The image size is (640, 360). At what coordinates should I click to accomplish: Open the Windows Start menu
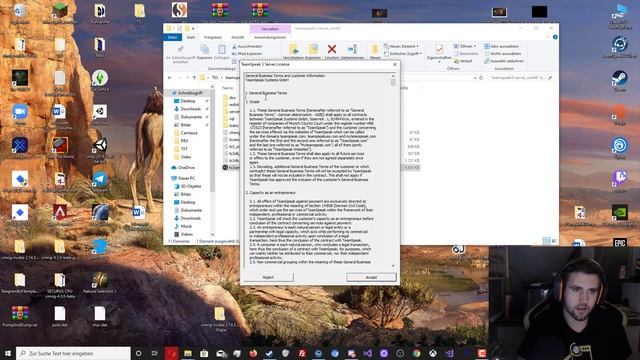point(8,353)
